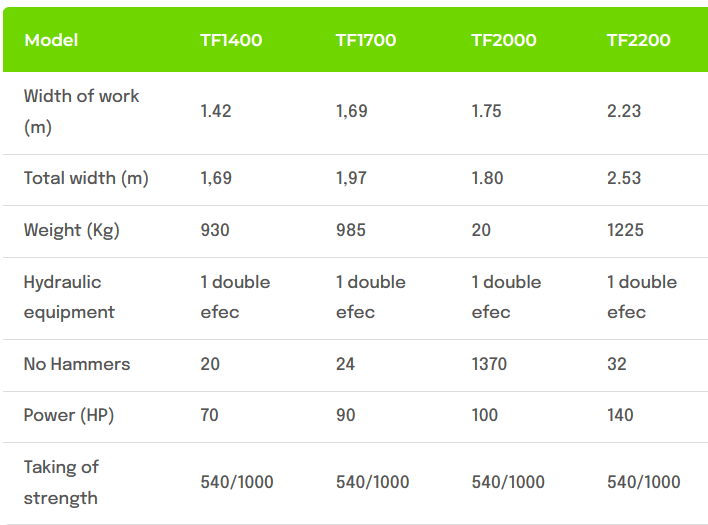Select the TF1700 column header
This screenshot has height=525, width=708.
pos(366,41)
